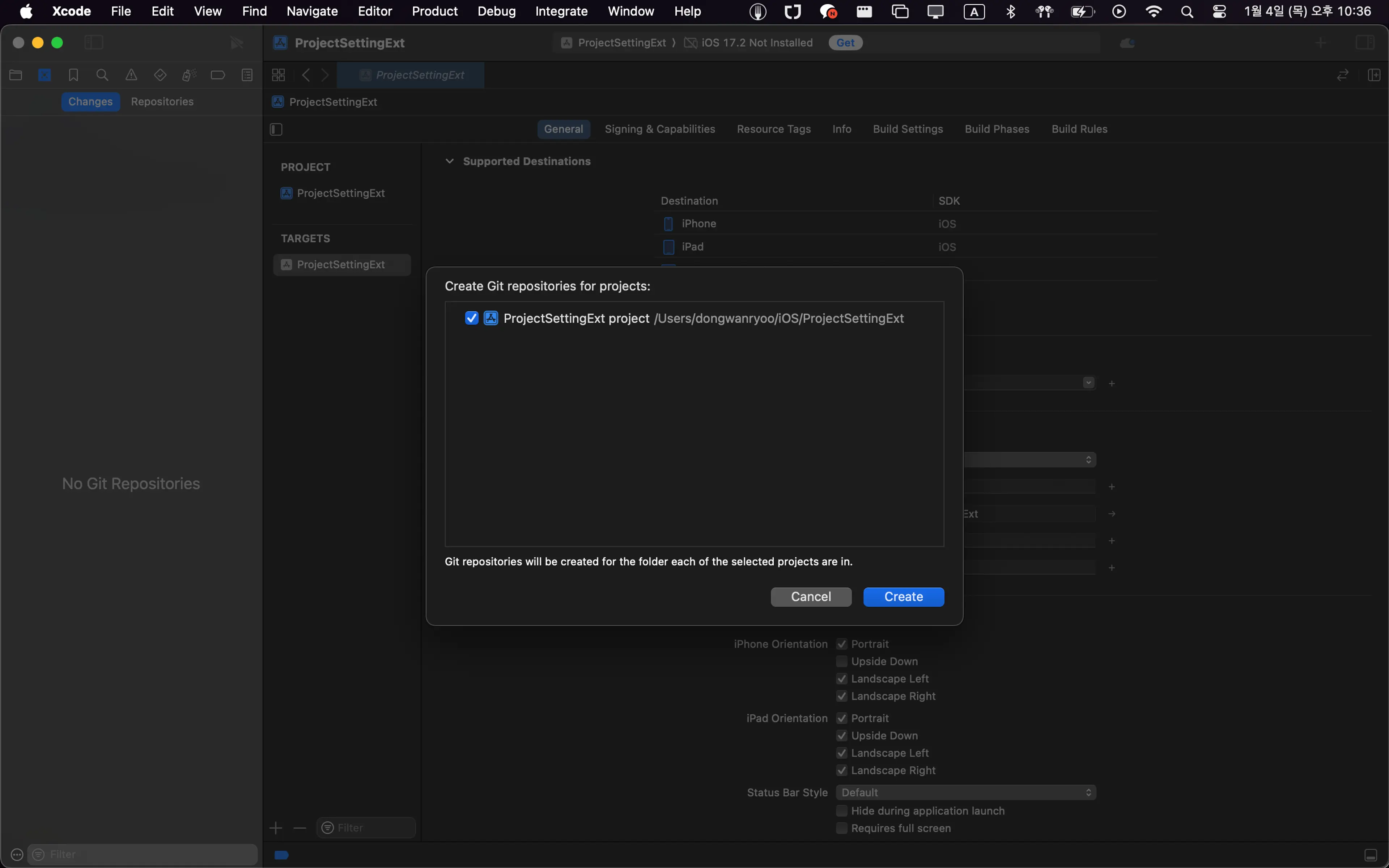The width and height of the screenshot is (1389, 868).
Task: Click the navigator options ellipsis icon at the bottom left
Action: point(17,855)
